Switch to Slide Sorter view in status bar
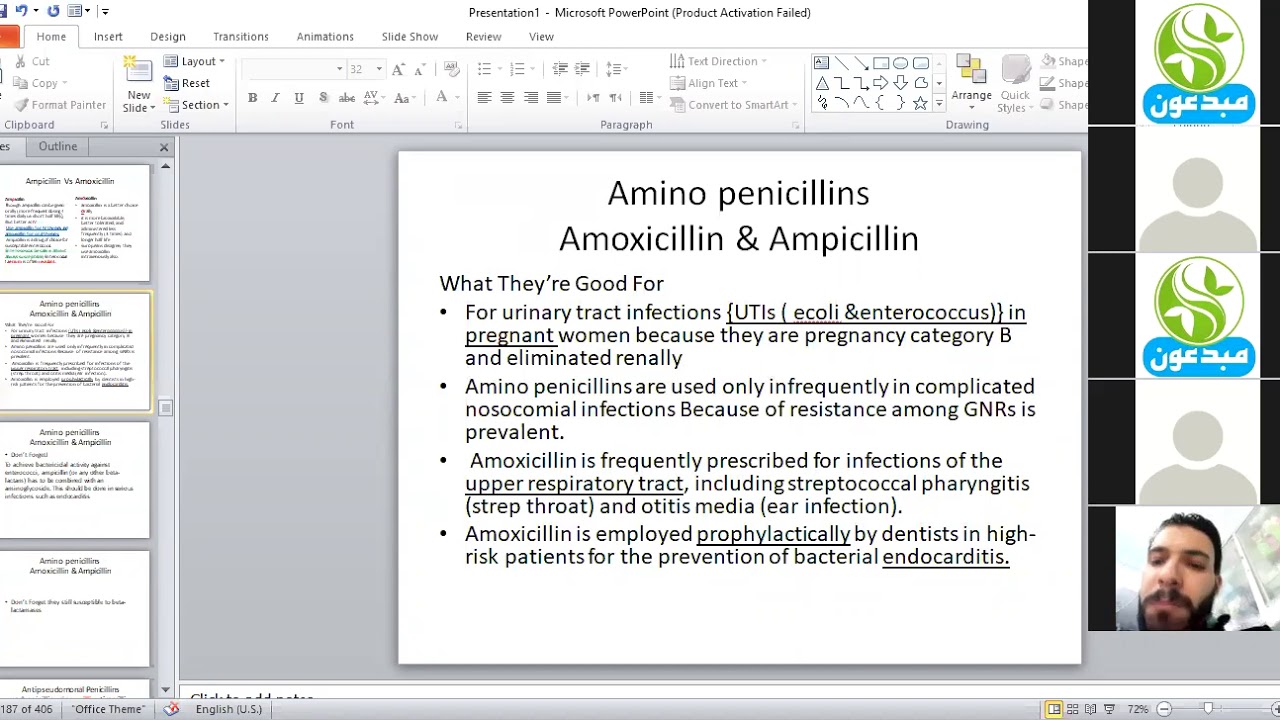Screen dimensions: 1280x720 coord(1073,709)
